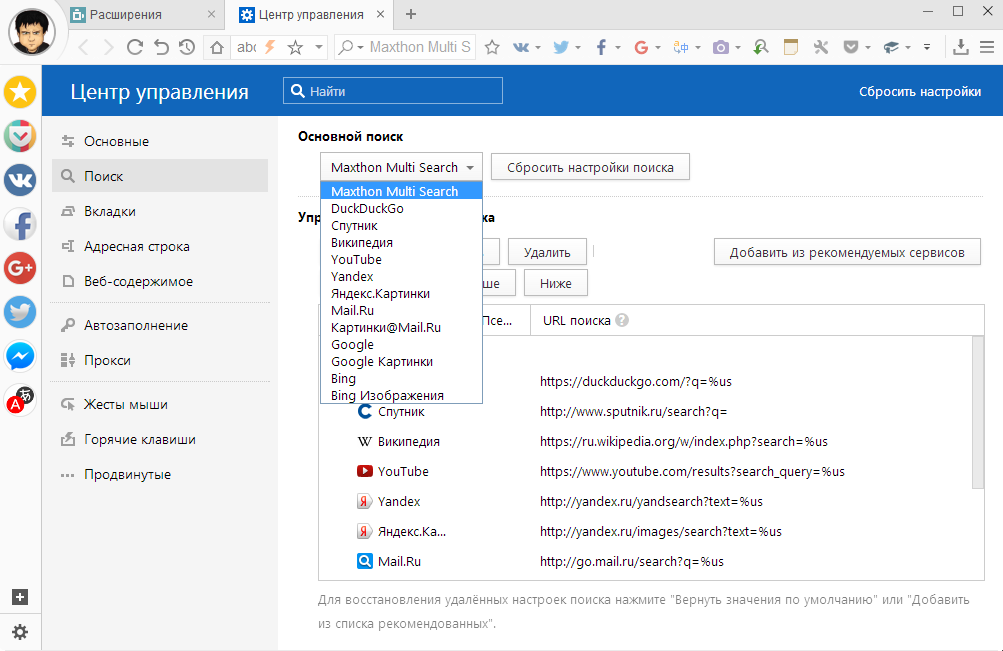Open the Maxthon Multi Search combo box
This screenshot has height=651, width=1003.
pyautogui.click(x=401, y=168)
